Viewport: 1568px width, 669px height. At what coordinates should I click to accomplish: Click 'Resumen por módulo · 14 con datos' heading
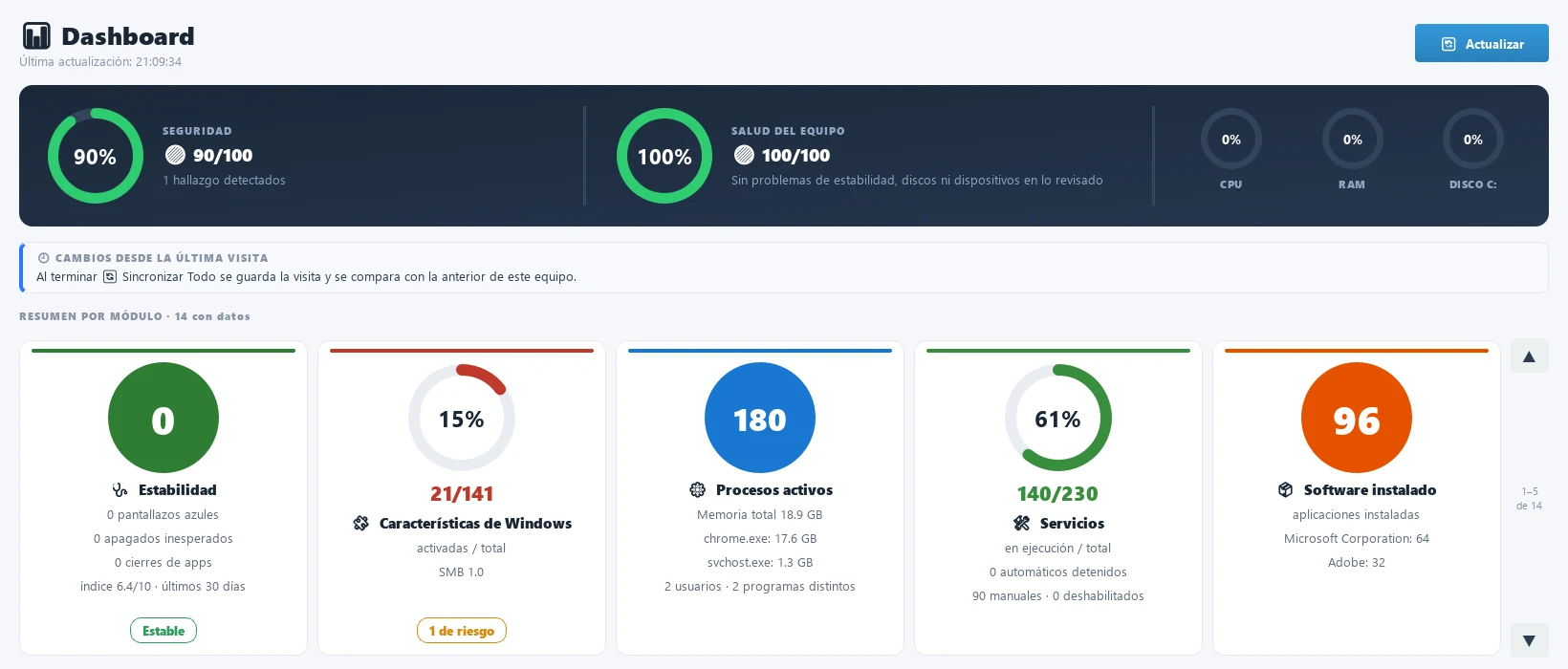click(x=135, y=316)
